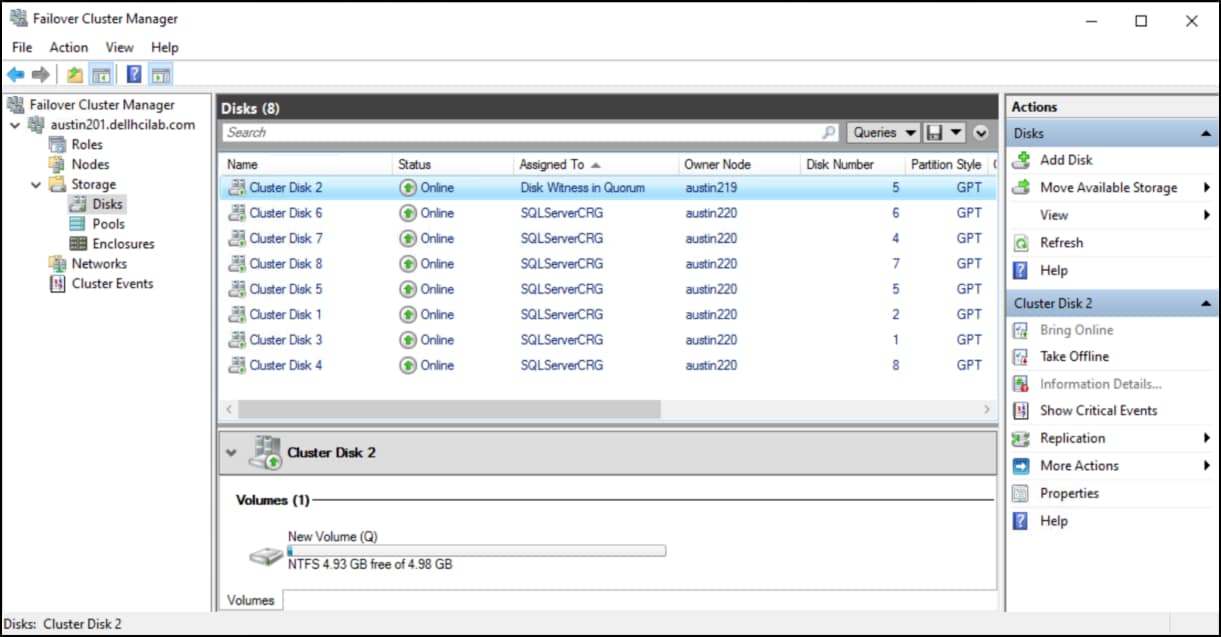Expand the View submenu in Actions
Screen dimensions: 1221x637
coord(1206,215)
